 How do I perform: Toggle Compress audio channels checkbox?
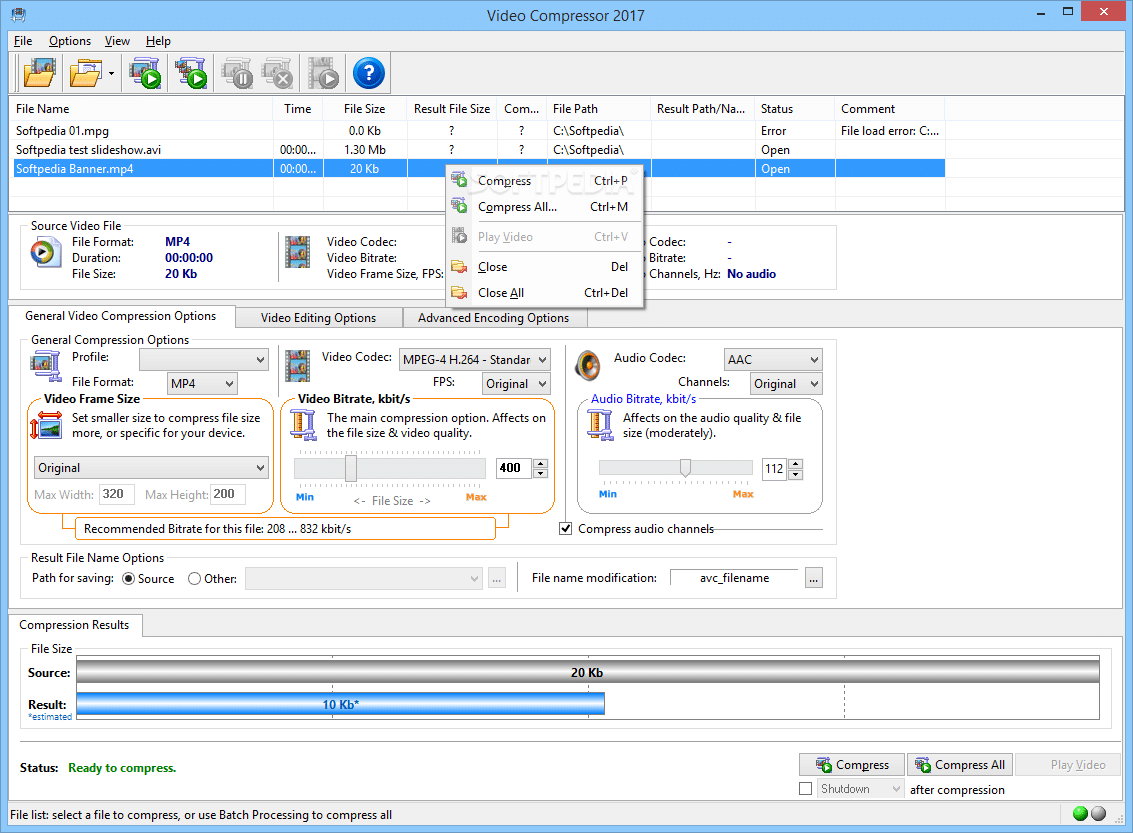566,529
